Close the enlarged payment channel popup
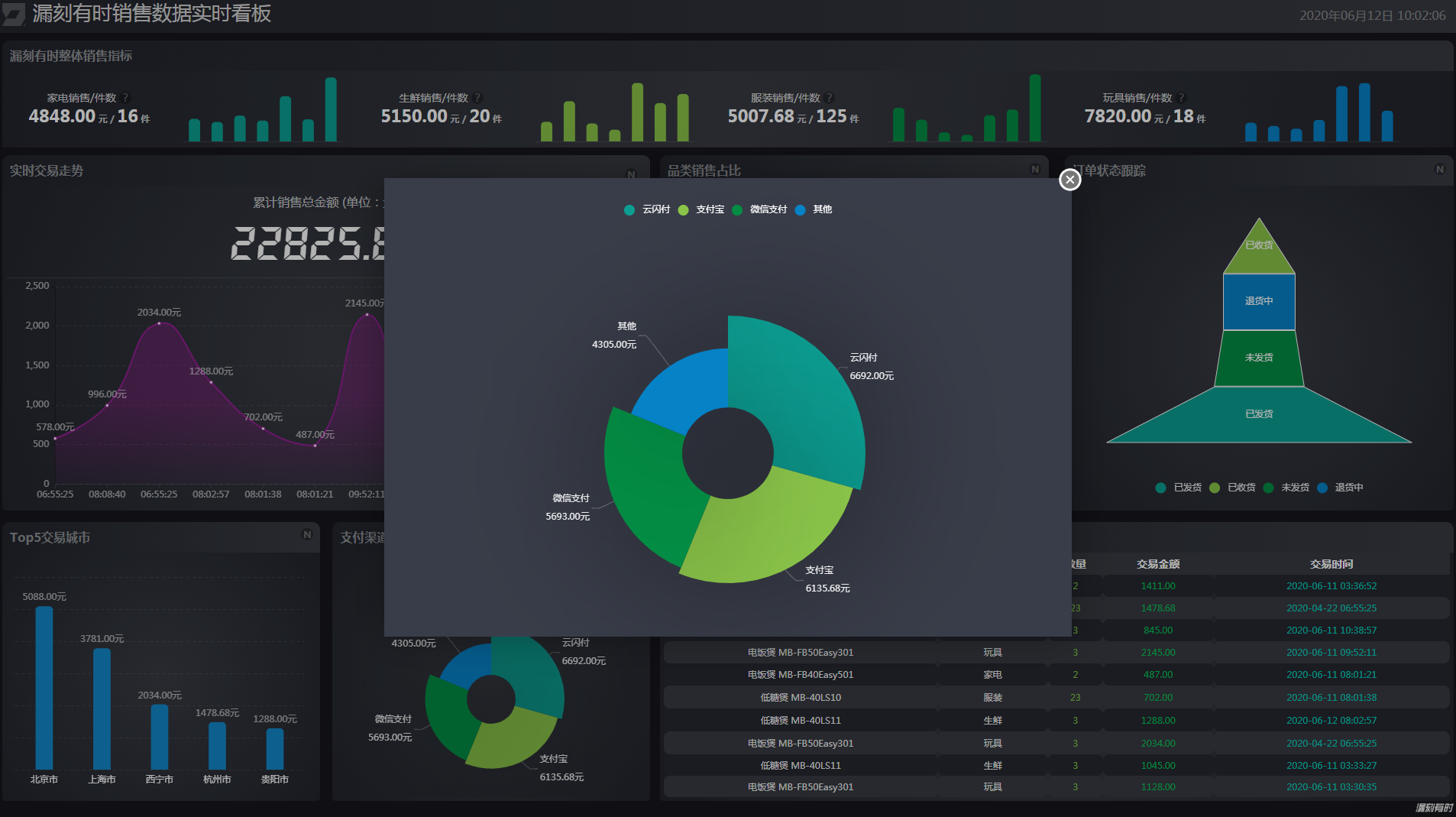 click(x=1069, y=180)
